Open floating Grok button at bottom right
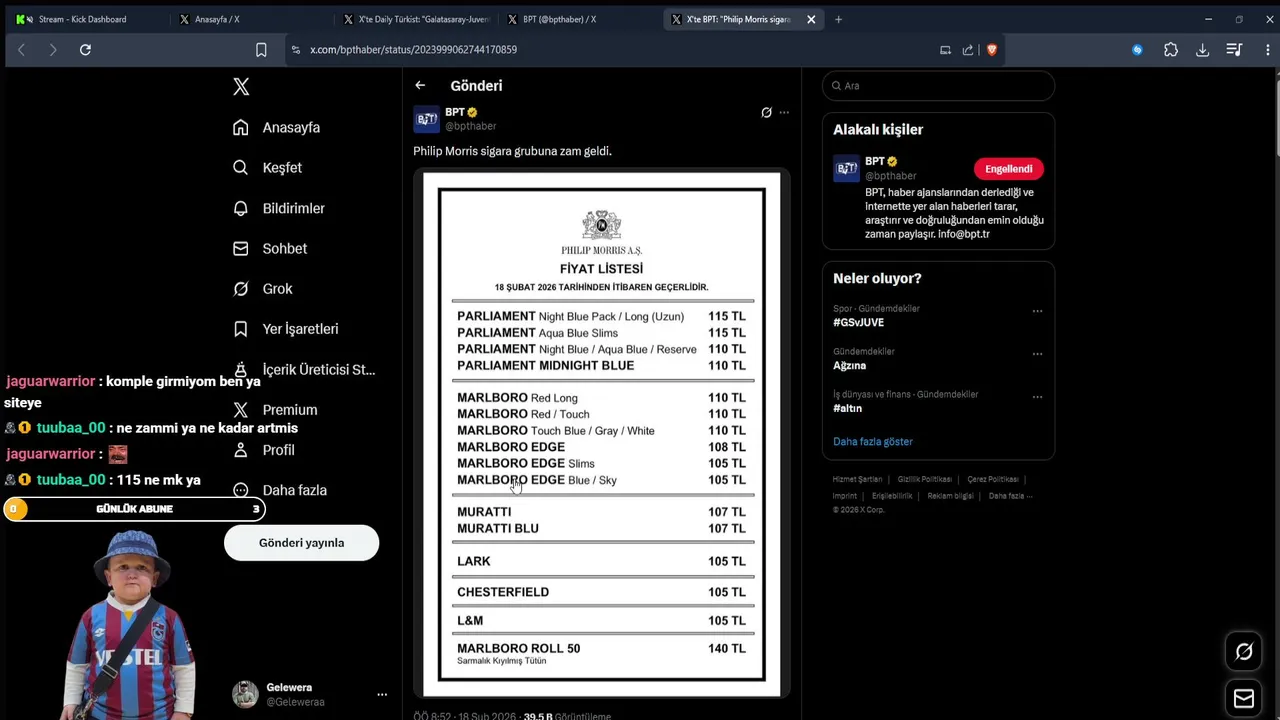Viewport: 1280px width, 720px height. tap(1244, 652)
